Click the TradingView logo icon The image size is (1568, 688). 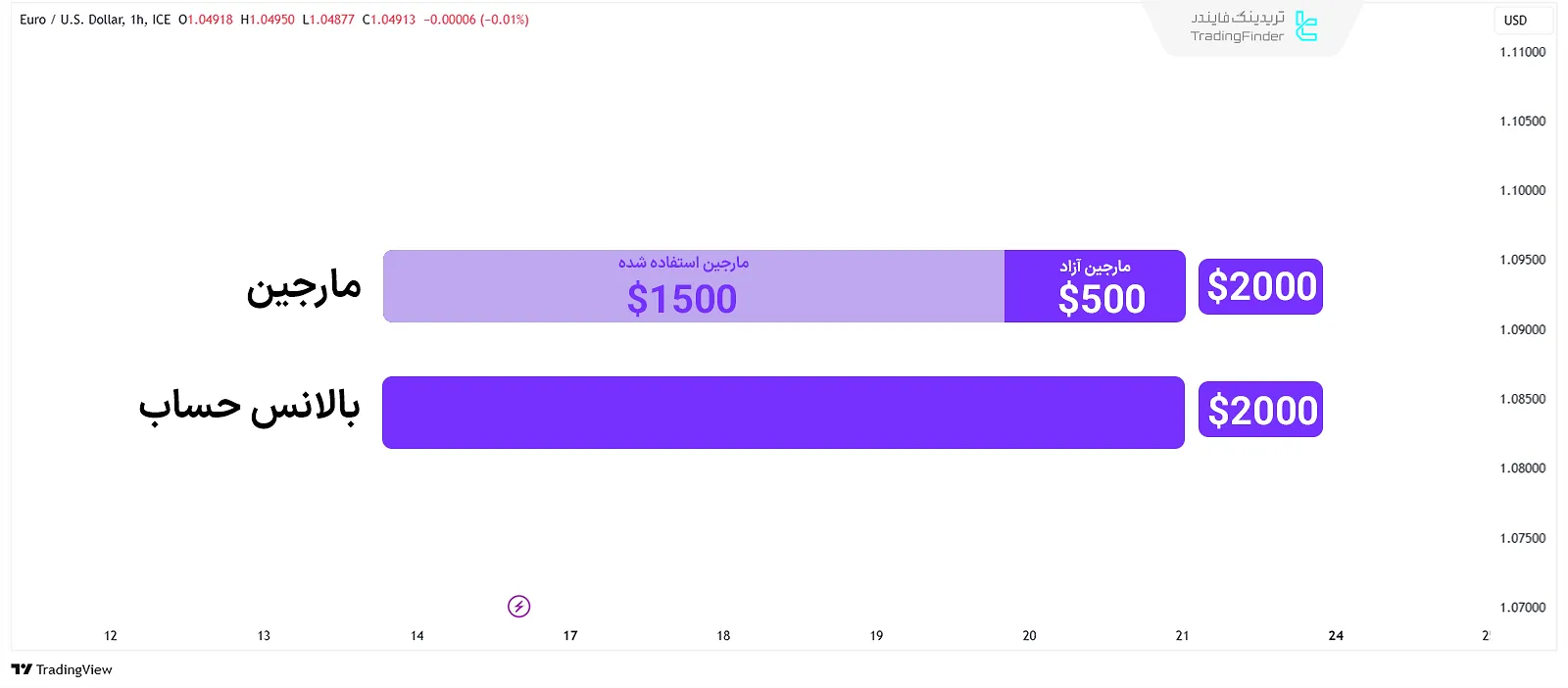(x=22, y=669)
